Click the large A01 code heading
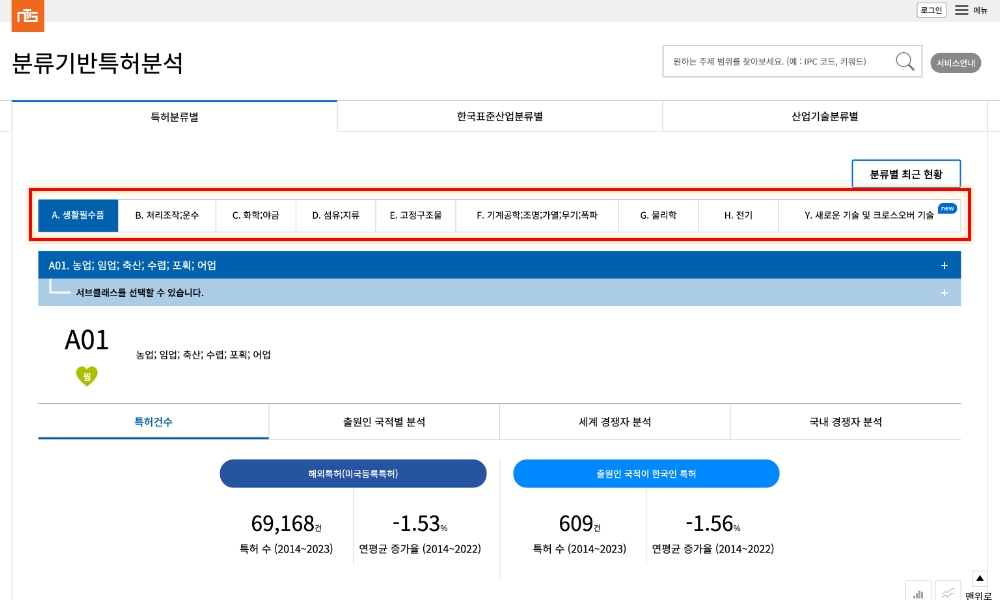 pyautogui.click(x=87, y=340)
